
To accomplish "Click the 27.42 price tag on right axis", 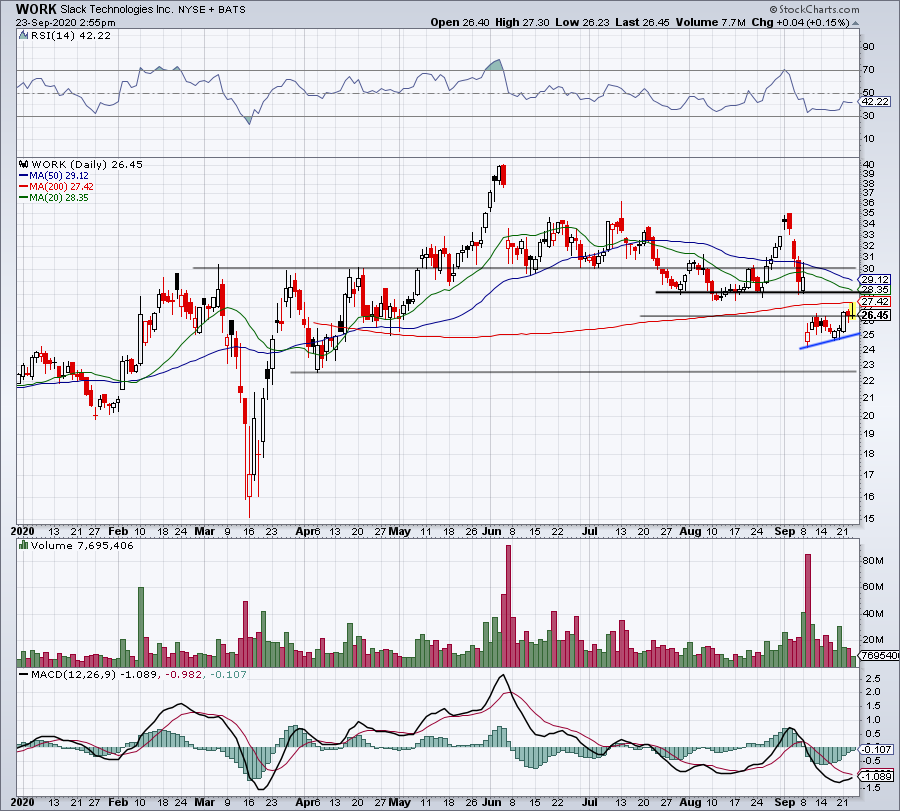I will coord(875,301).
